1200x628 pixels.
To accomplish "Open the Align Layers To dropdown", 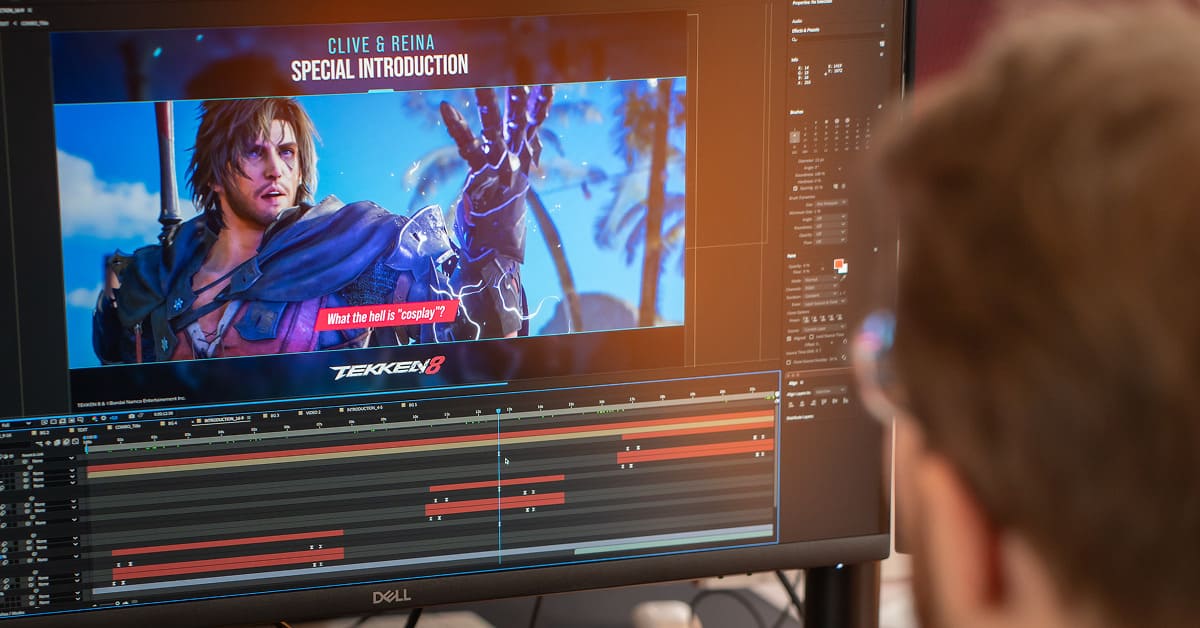I will (x=822, y=393).
